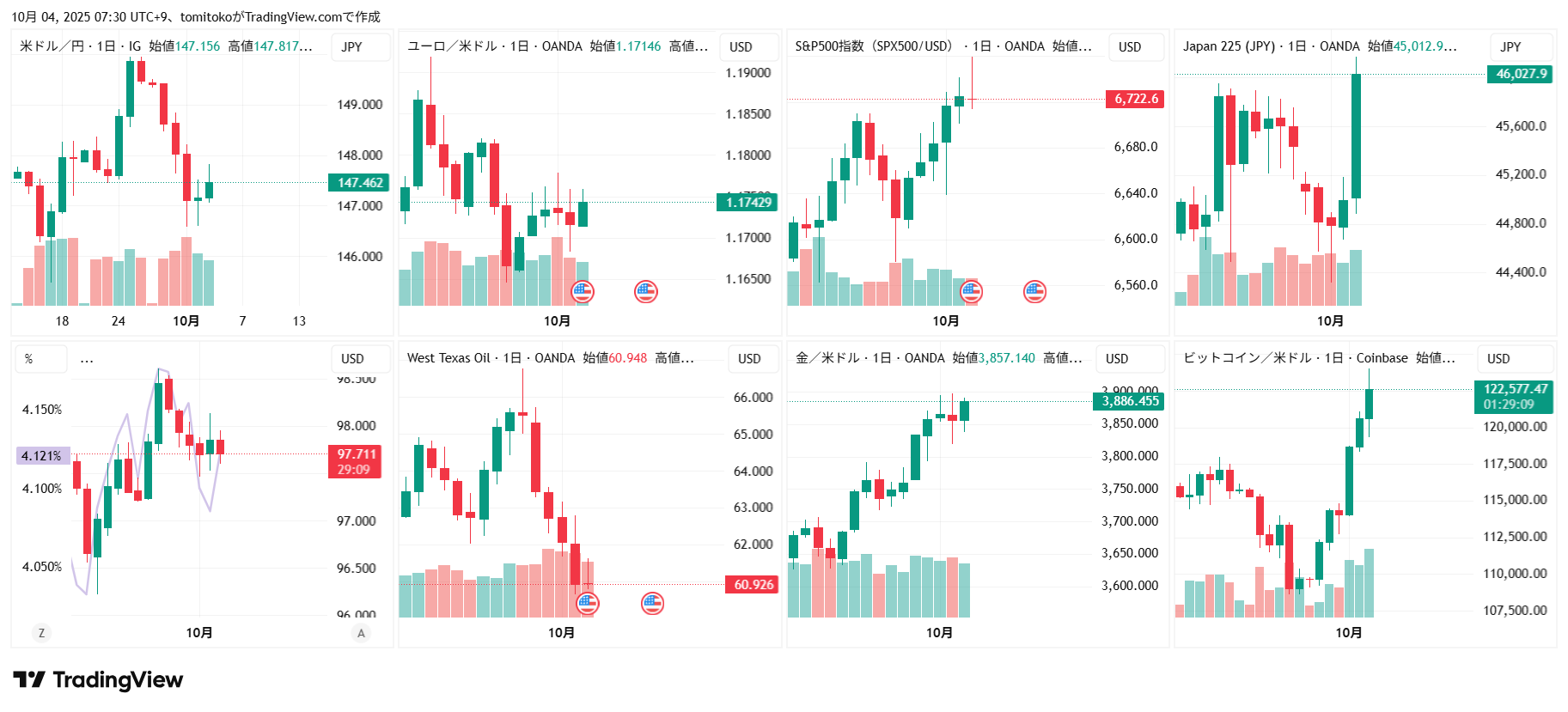Open the right US event flag on the S&P500 chart
Image resolution: width=1568 pixels, height=712 pixels.
tap(1035, 292)
